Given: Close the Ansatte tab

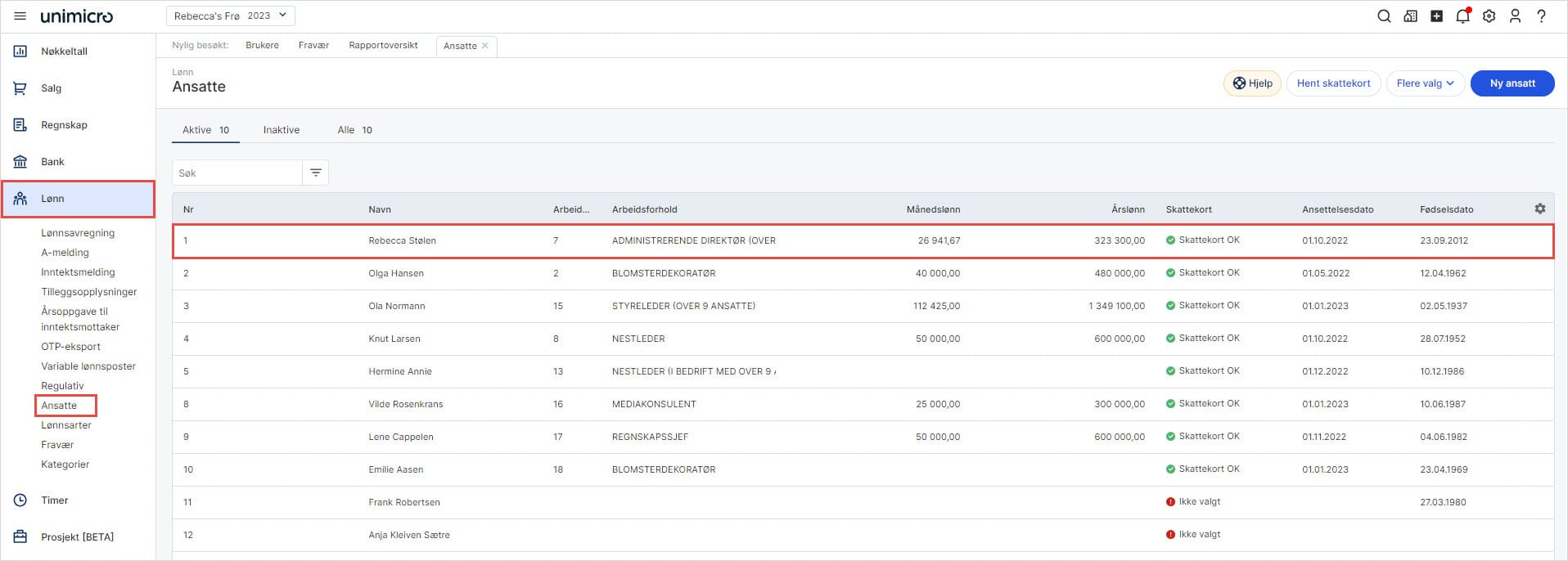Looking at the screenshot, I should point(485,46).
